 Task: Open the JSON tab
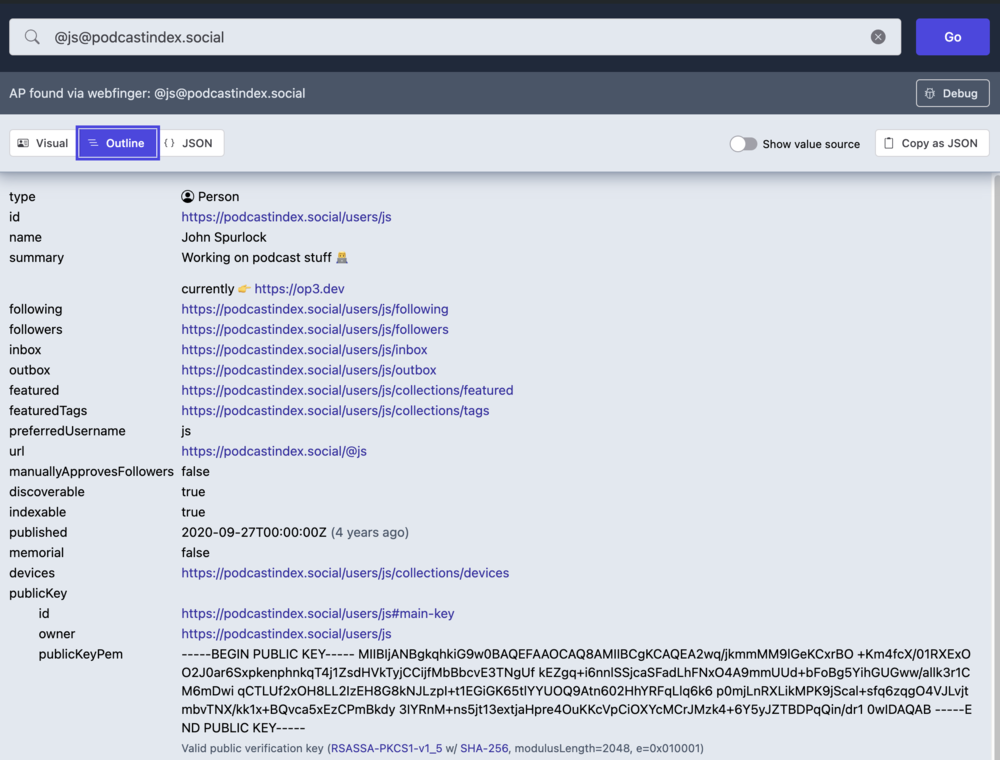(190, 143)
